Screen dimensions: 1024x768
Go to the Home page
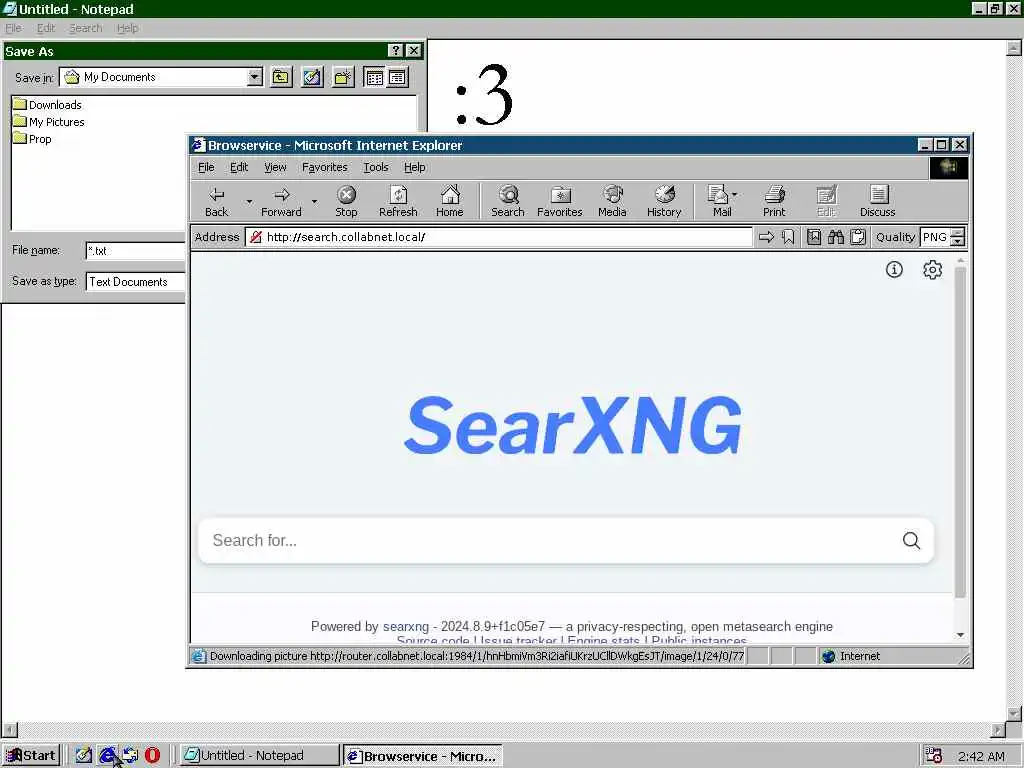(450, 201)
